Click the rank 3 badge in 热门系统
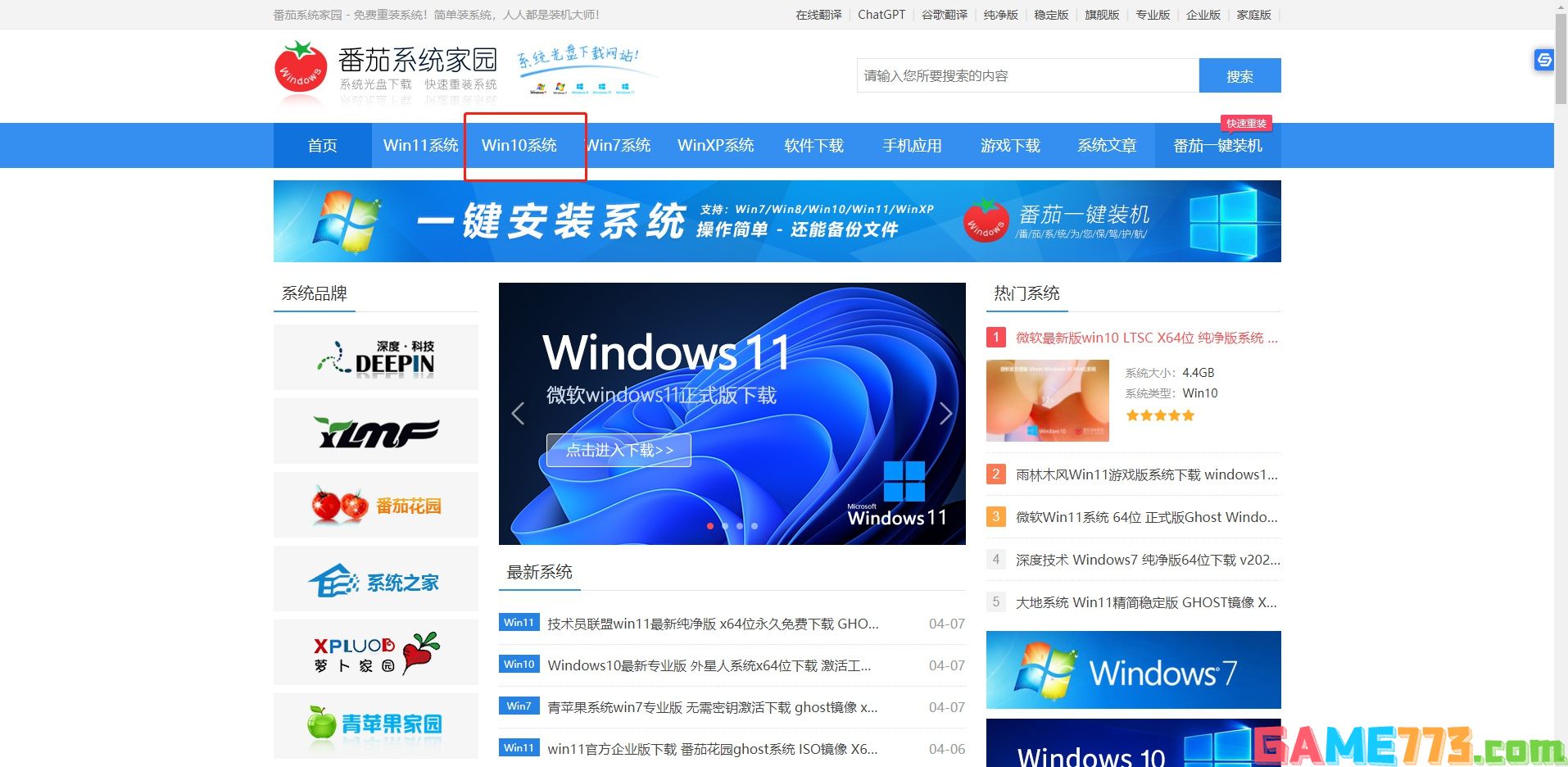Image resolution: width=1568 pixels, height=767 pixels. (x=996, y=516)
